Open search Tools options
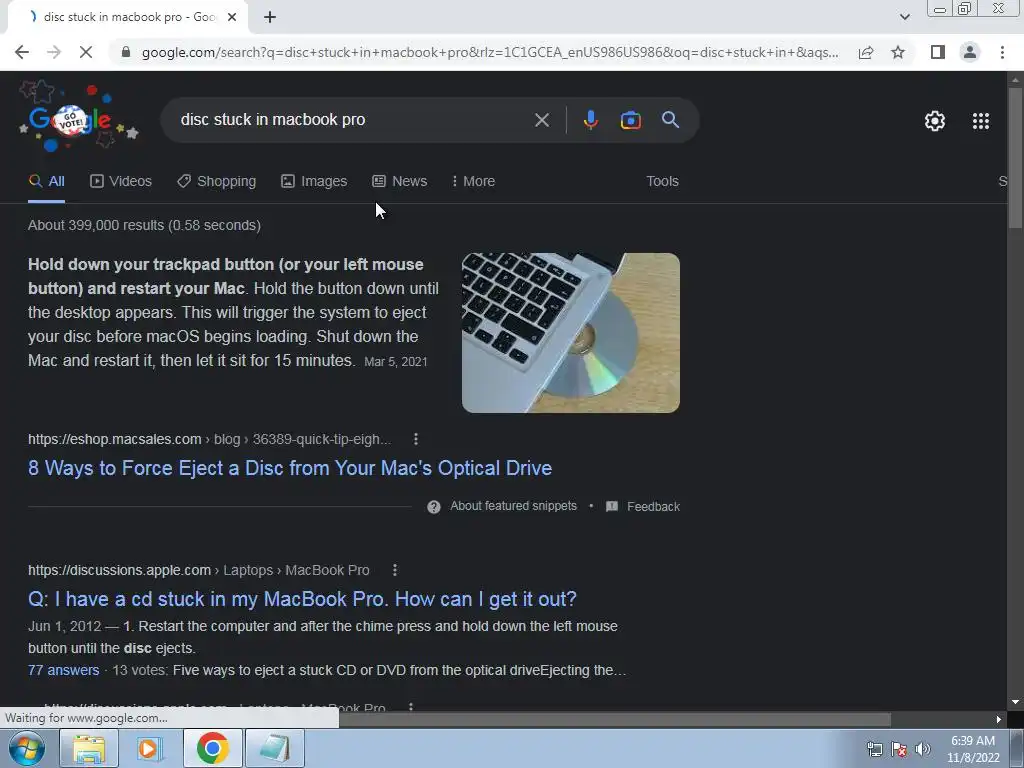 coord(662,182)
